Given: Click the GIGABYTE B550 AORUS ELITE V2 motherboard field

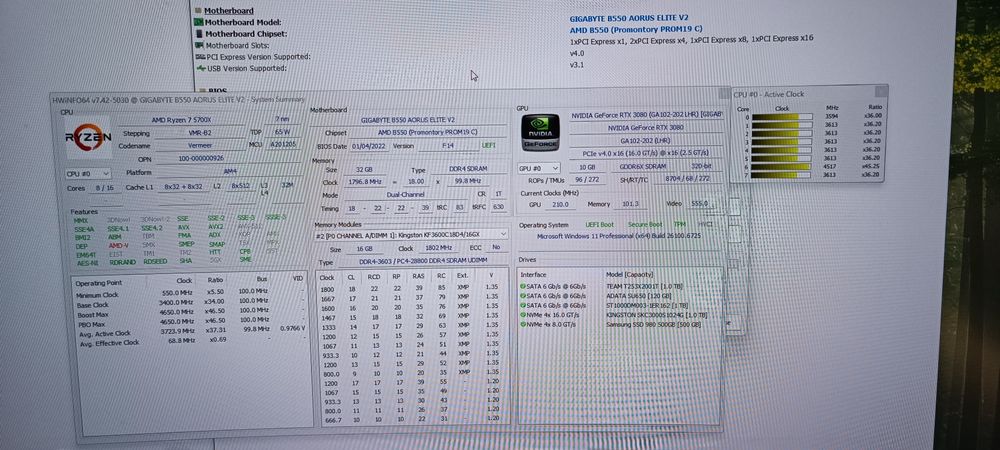Looking at the screenshot, I should [x=408, y=120].
